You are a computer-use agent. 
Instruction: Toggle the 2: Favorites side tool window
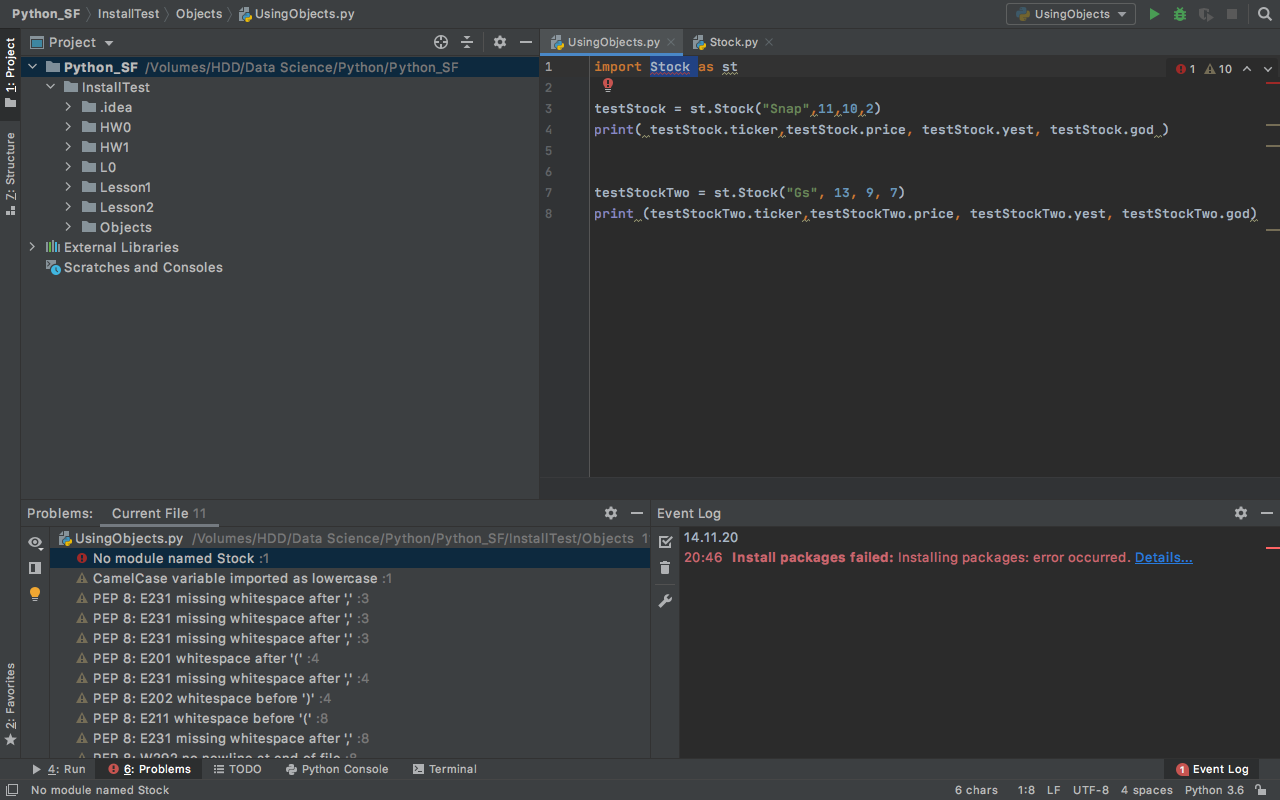pos(10,704)
